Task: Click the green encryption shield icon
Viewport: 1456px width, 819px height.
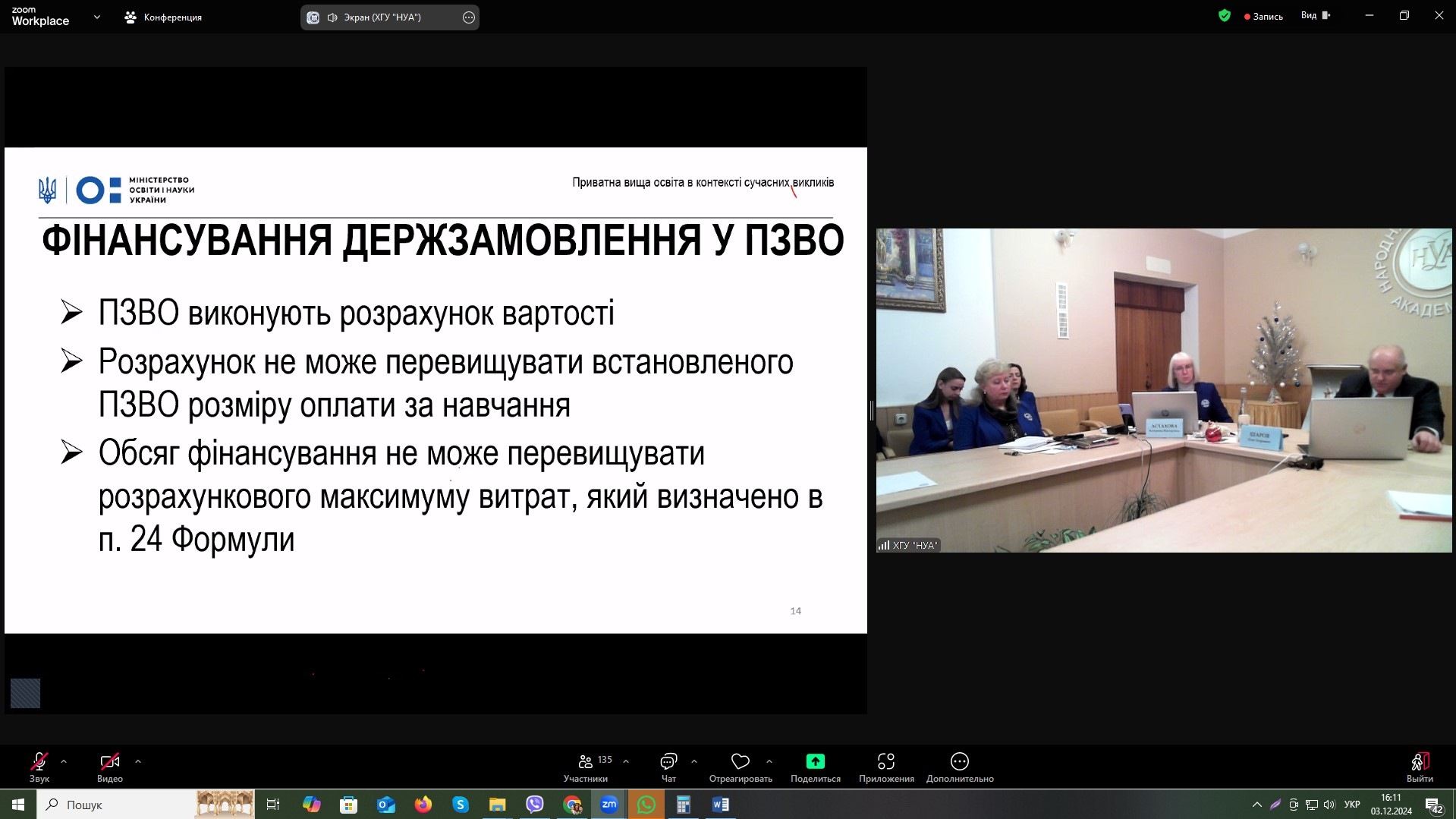Action: click(x=1224, y=16)
